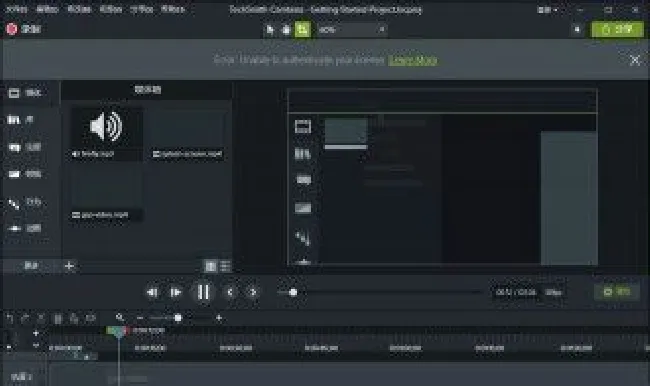
Task: Click the timeline zoom slider handle
Action: (x=178, y=318)
